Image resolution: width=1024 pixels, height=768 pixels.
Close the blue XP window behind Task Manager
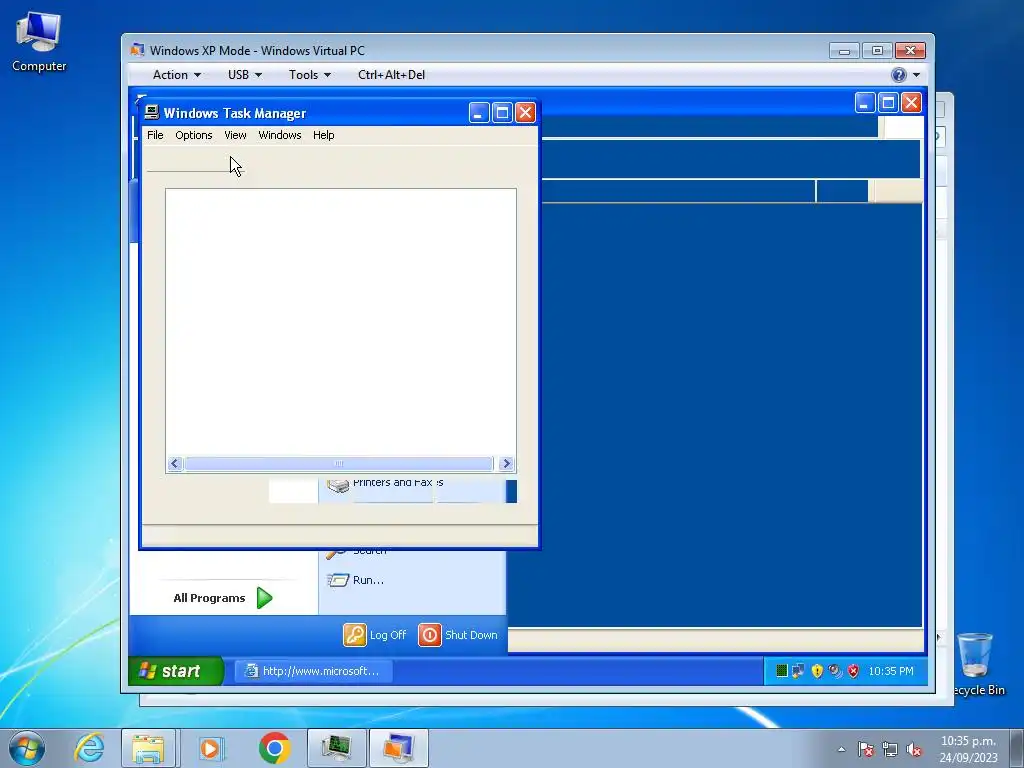911,103
